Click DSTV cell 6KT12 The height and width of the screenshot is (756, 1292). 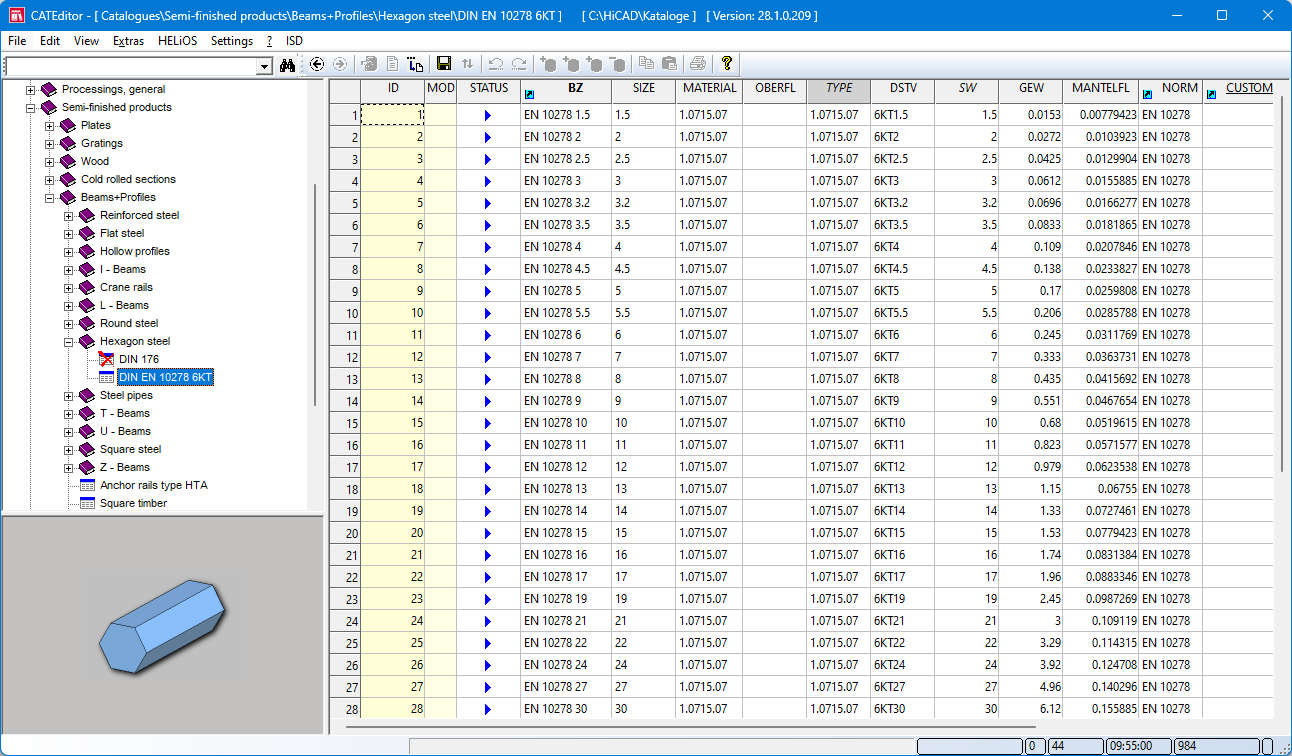click(x=903, y=467)
